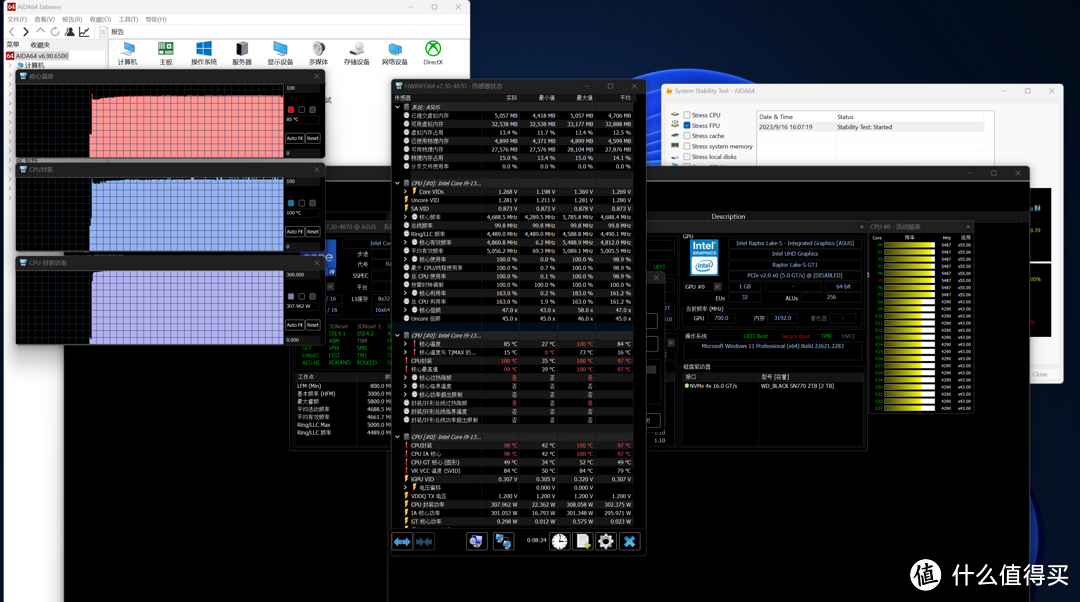The image size is (1080, 602).
Task: Click the AIDA64 back navigation arrow
Action: pos(12,32)
